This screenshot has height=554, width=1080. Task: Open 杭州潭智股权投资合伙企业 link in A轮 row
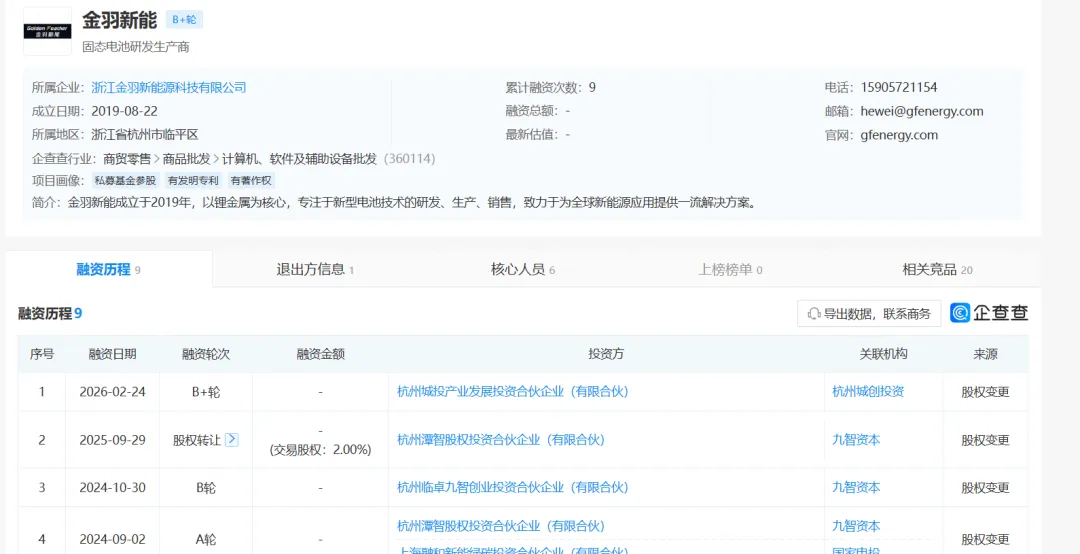pyautogui.click(x=501, y=526)
